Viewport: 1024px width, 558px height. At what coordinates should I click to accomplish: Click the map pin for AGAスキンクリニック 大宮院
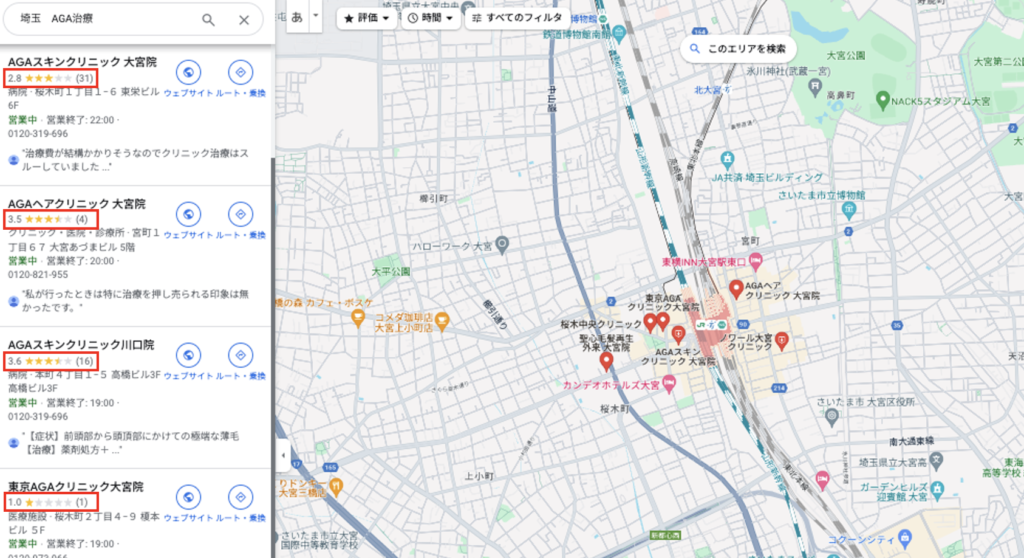(x=679, y=336)
